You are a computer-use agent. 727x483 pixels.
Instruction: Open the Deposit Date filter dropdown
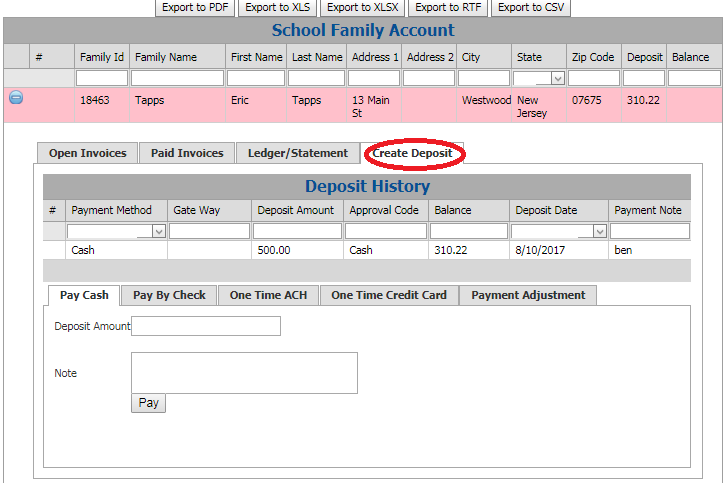599,231
